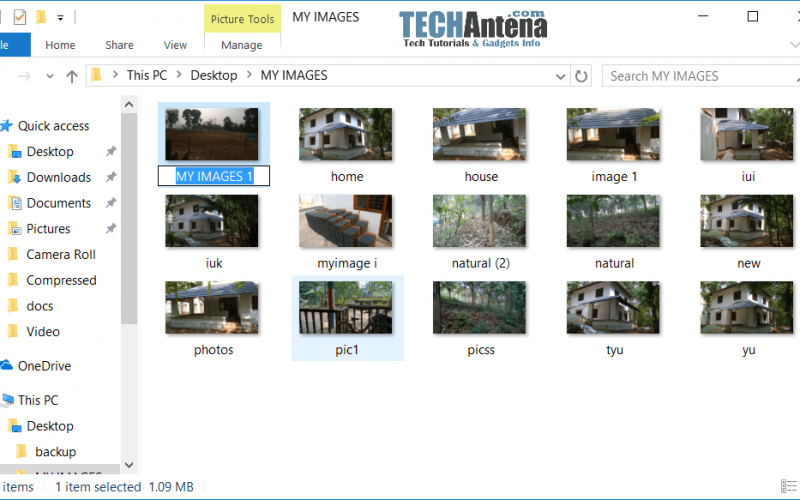The image size is (800, 500).
Task: Select the picss image thumbnail
Action: [x=479, y=307]
